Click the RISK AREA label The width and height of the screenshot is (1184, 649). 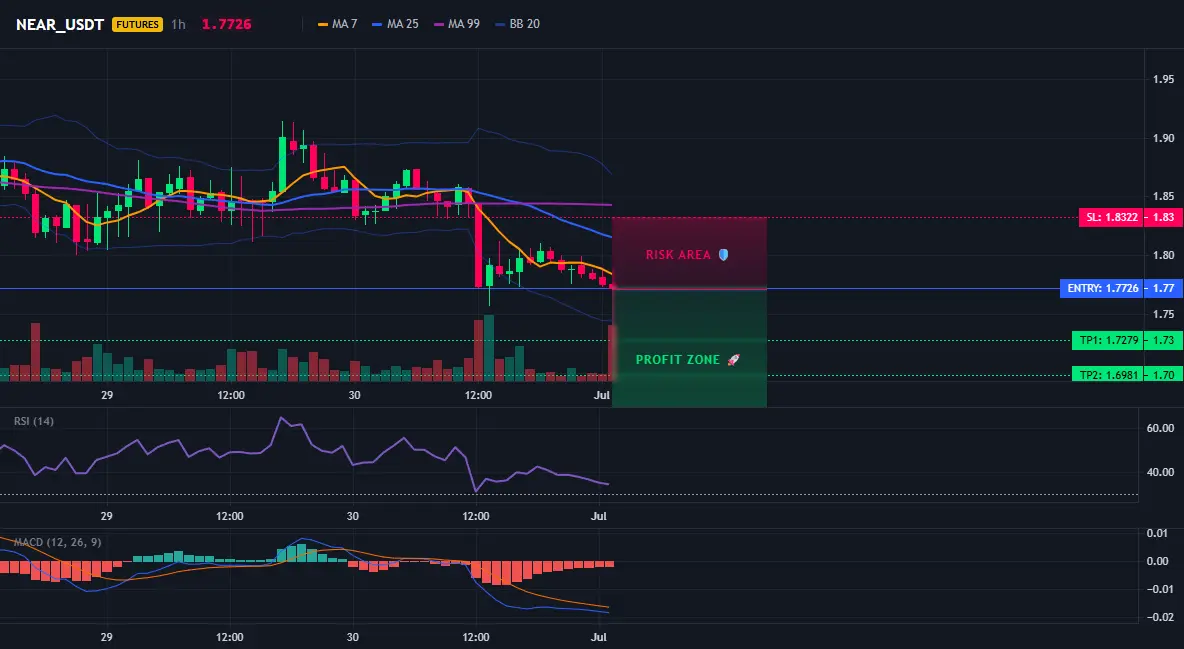[678, 255]
